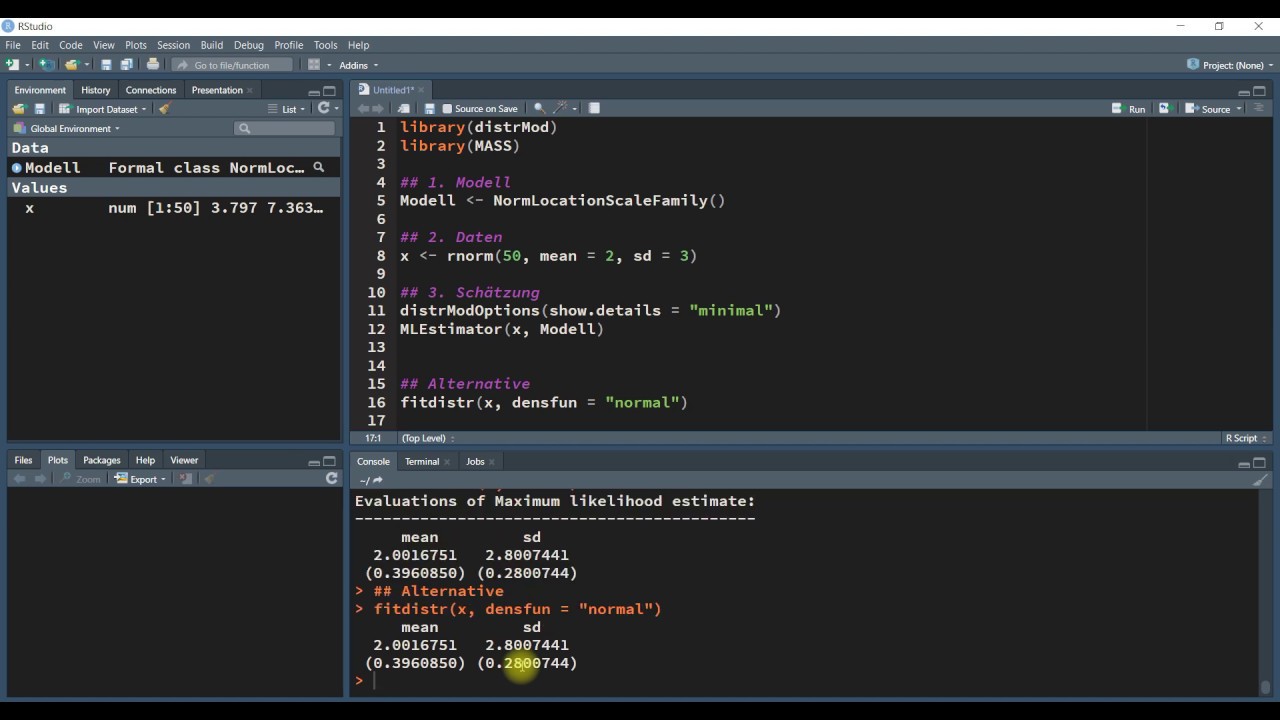The width and height of the screenshot is (1280, 720).
Task: Click the Save icon in main toolbar
Action: (106, 65)
